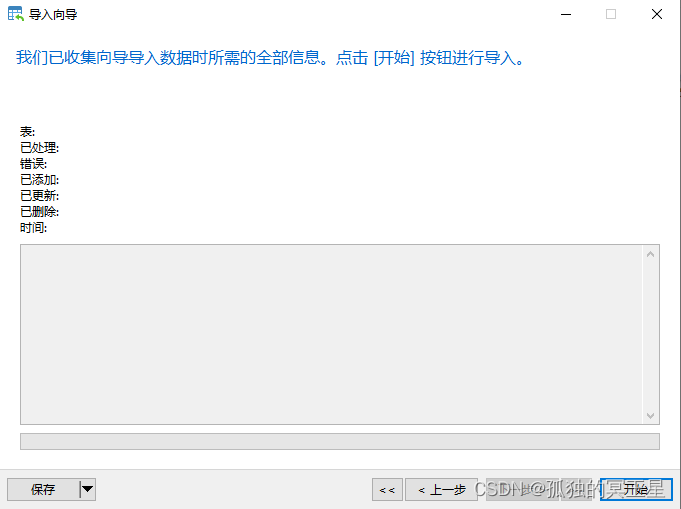This screenshot has height=509, width=681.
Task: Go back using the 上一步 button
Action: pos(441,489)
